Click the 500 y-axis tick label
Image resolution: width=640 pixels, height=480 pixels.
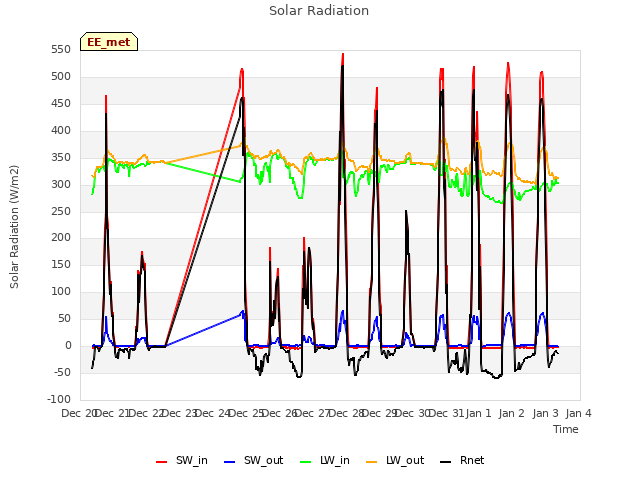[x=61, y=77]
